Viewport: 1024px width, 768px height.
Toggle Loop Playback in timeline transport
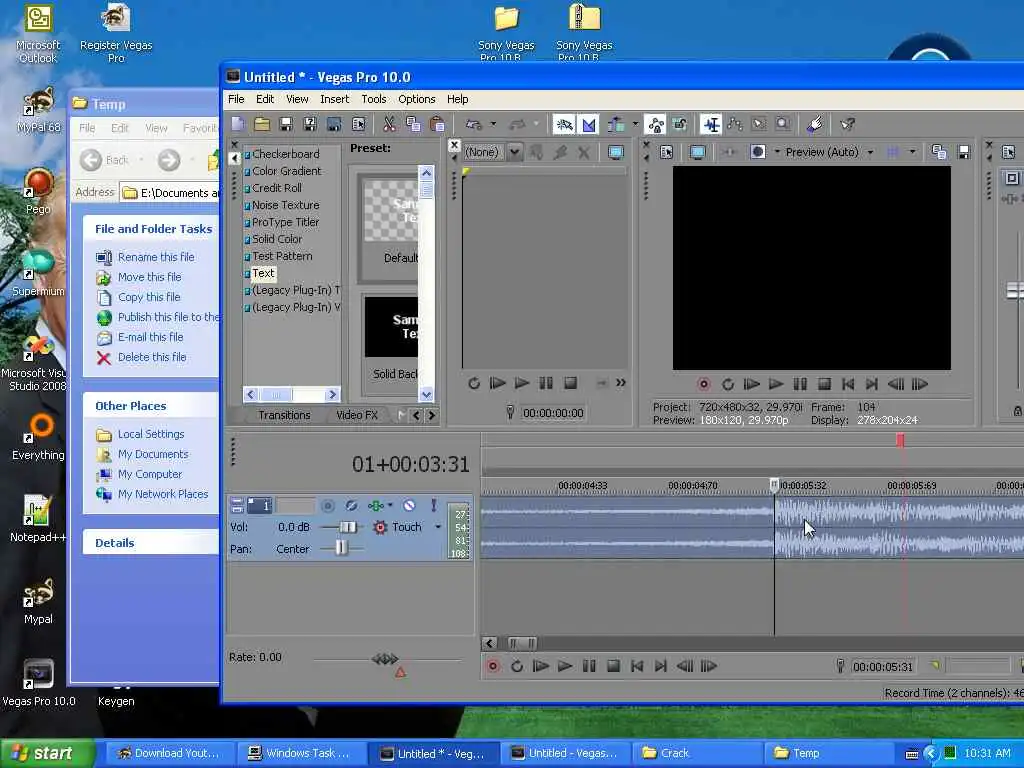click(x=517, y=666)
